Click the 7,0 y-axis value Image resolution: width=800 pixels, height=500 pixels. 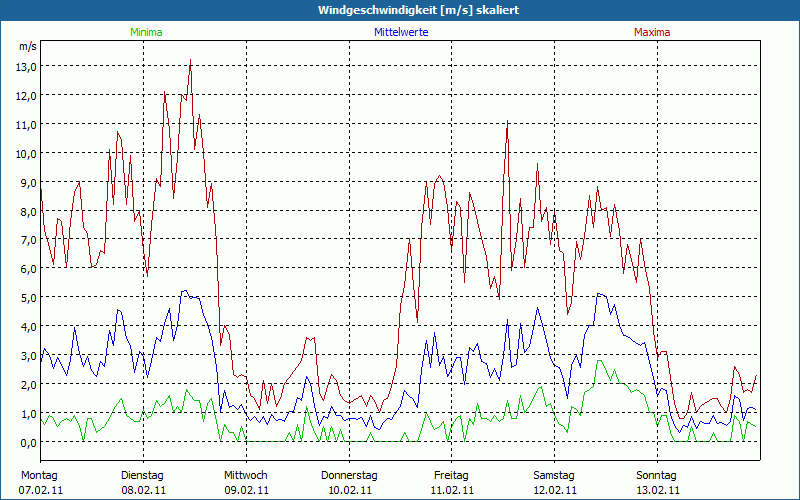28,239
